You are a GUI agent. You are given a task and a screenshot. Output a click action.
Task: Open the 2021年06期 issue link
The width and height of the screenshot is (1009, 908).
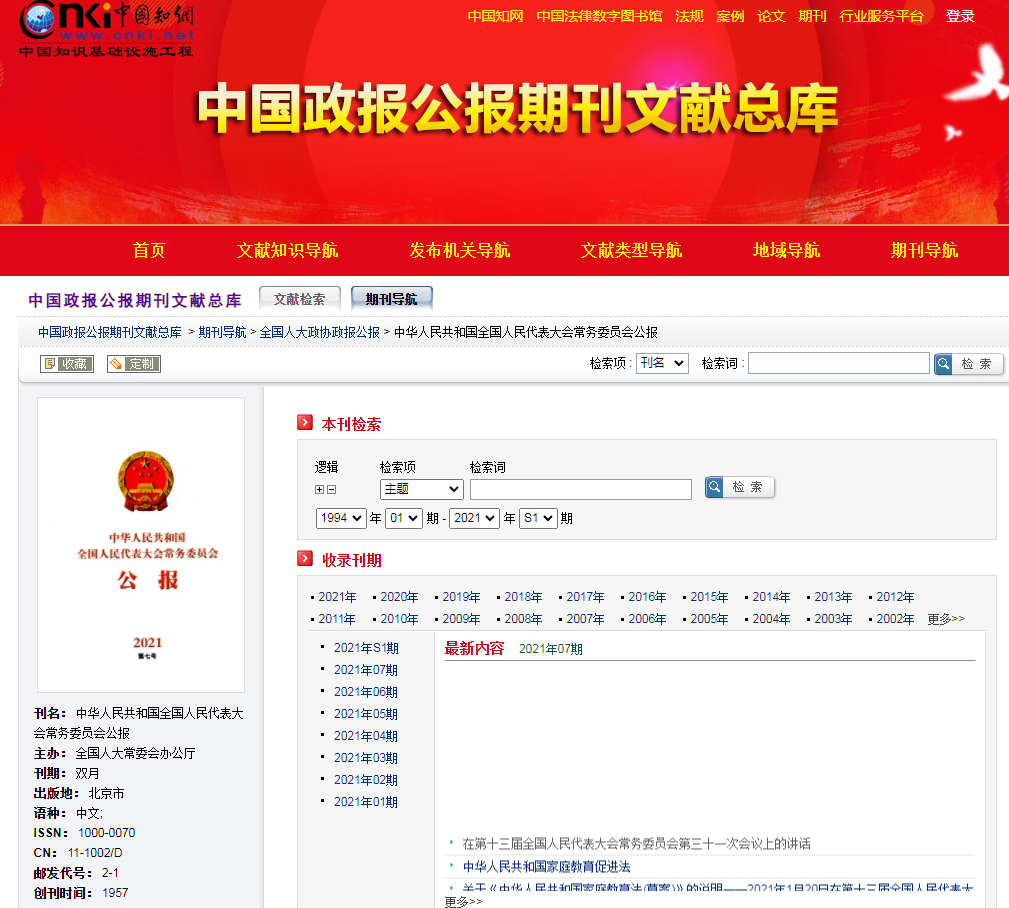coord(365,692)
